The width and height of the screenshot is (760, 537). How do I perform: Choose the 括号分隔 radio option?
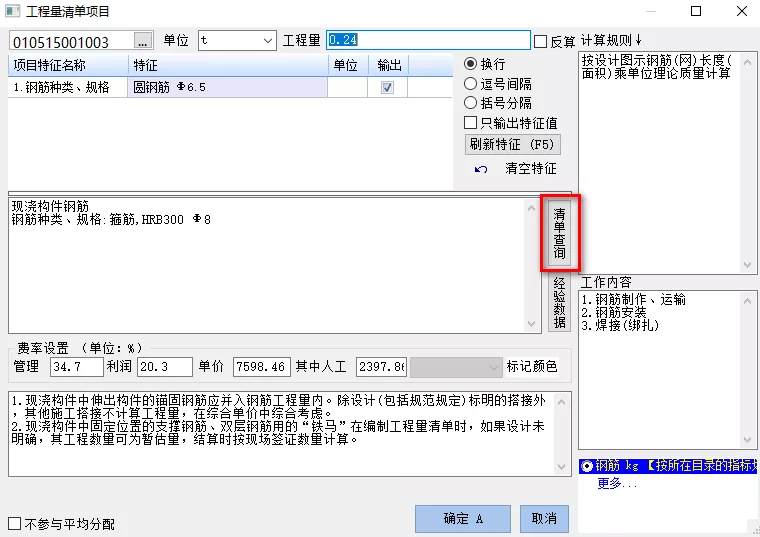(471, 103)
